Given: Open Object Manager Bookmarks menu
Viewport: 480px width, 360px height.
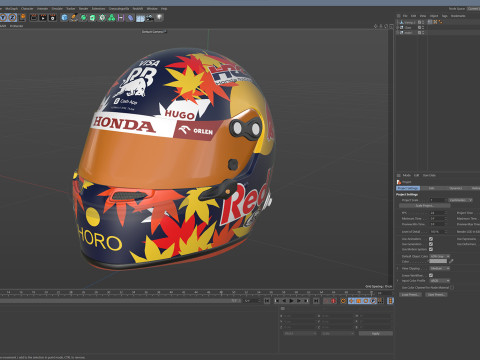Looking at the screenshot, I should coord(458,16).
